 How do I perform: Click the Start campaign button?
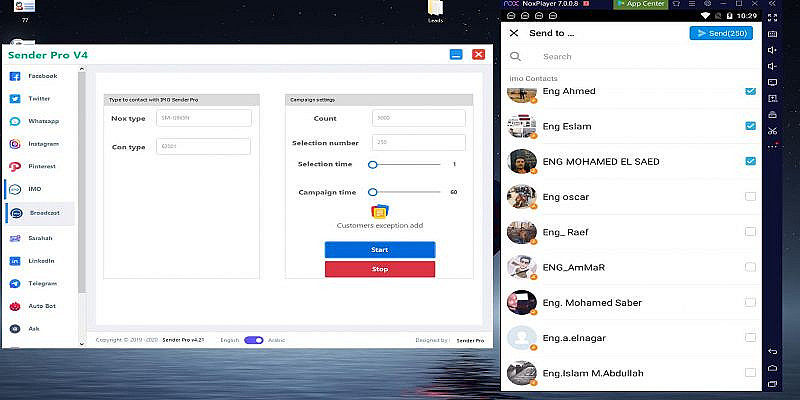tap(380, 250)
